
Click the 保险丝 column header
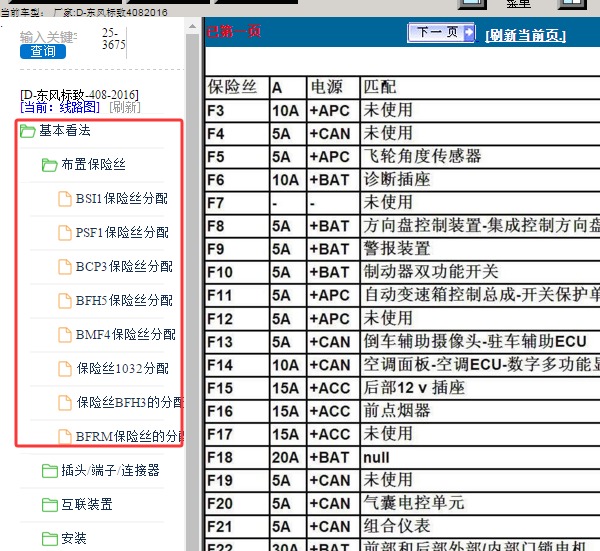237,87
